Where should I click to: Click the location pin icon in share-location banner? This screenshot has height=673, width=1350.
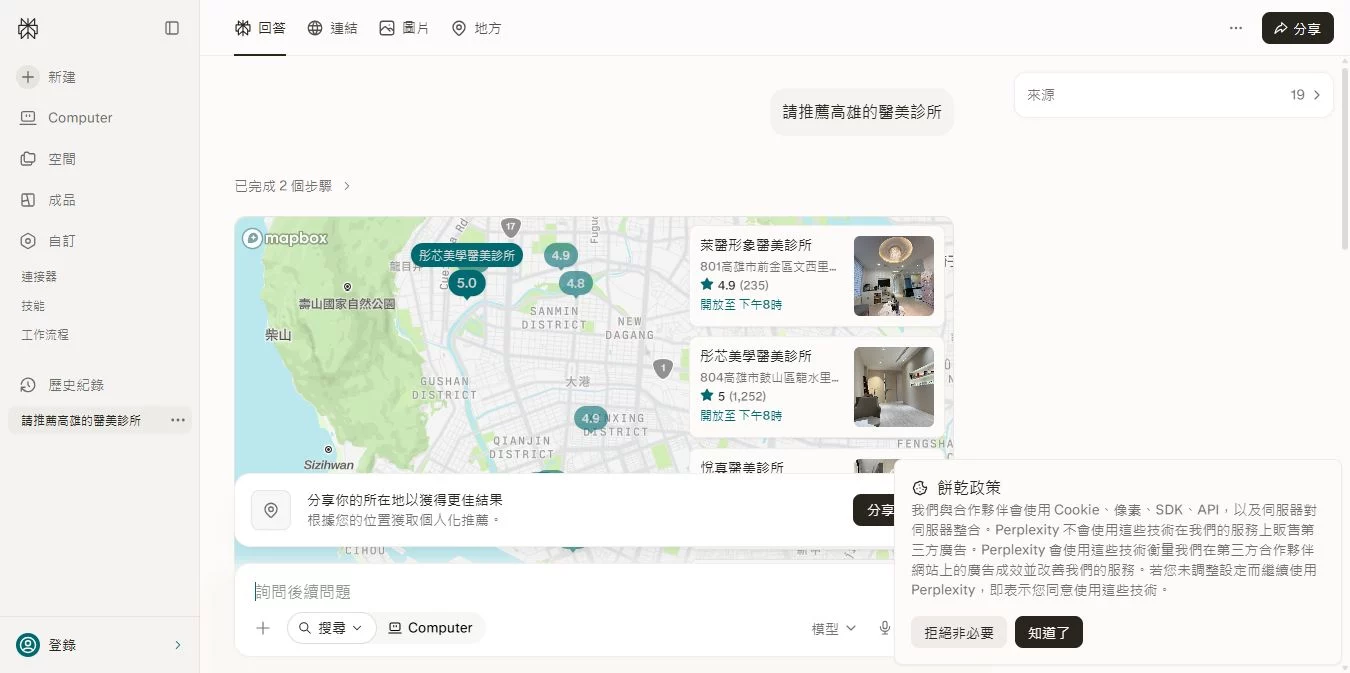pos(271,510)
